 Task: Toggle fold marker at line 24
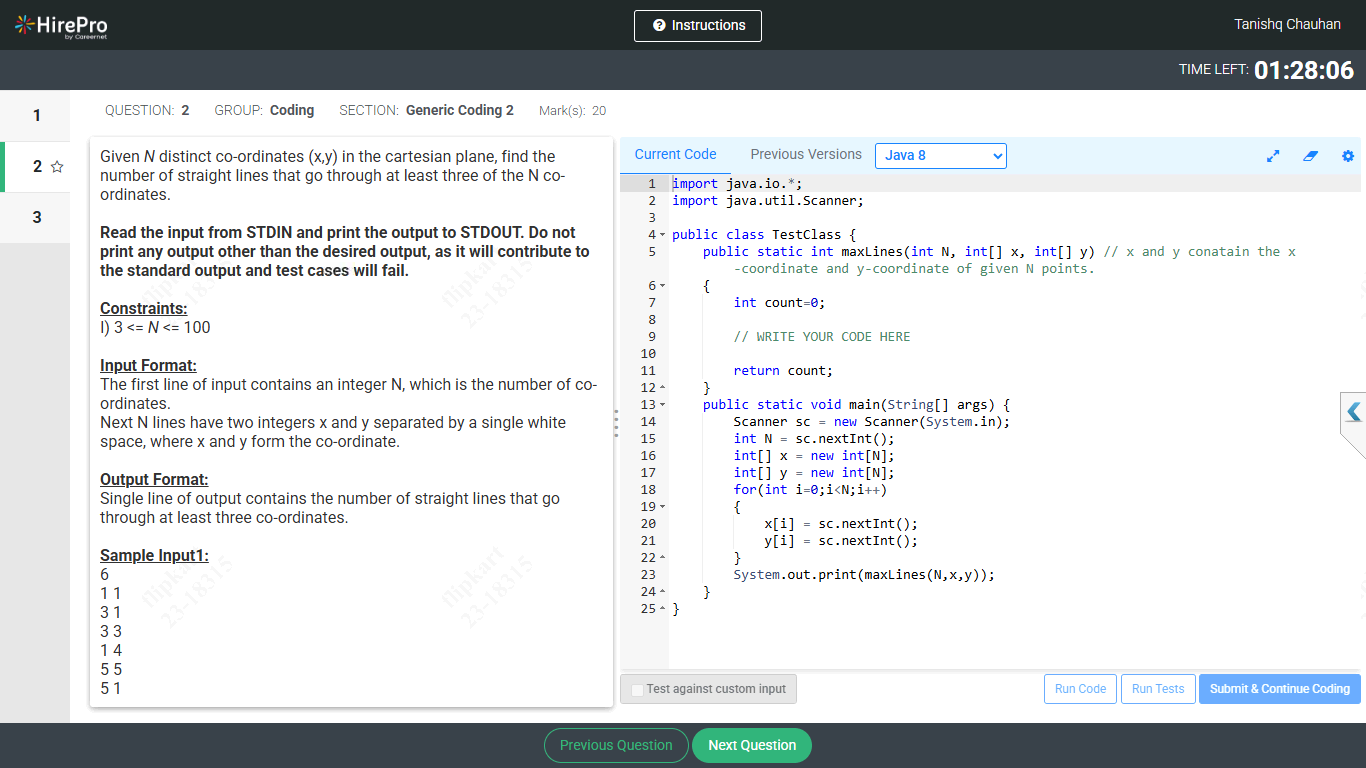click(x=662, y=592)
